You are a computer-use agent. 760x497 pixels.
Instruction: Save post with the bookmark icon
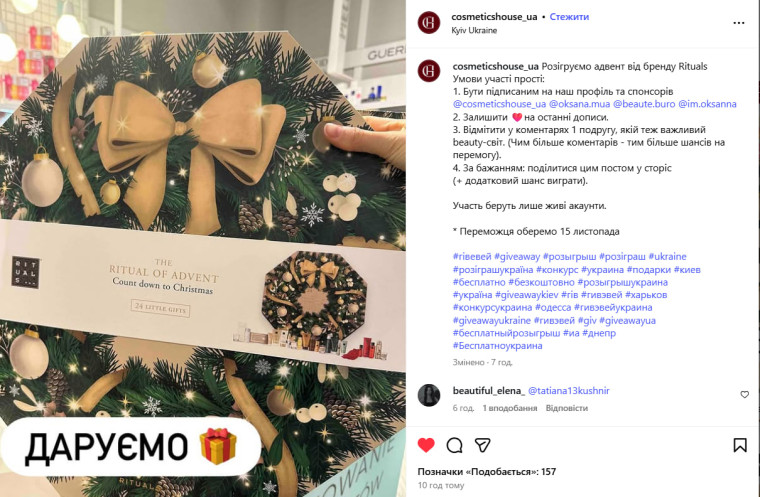[x=740, y=445]
